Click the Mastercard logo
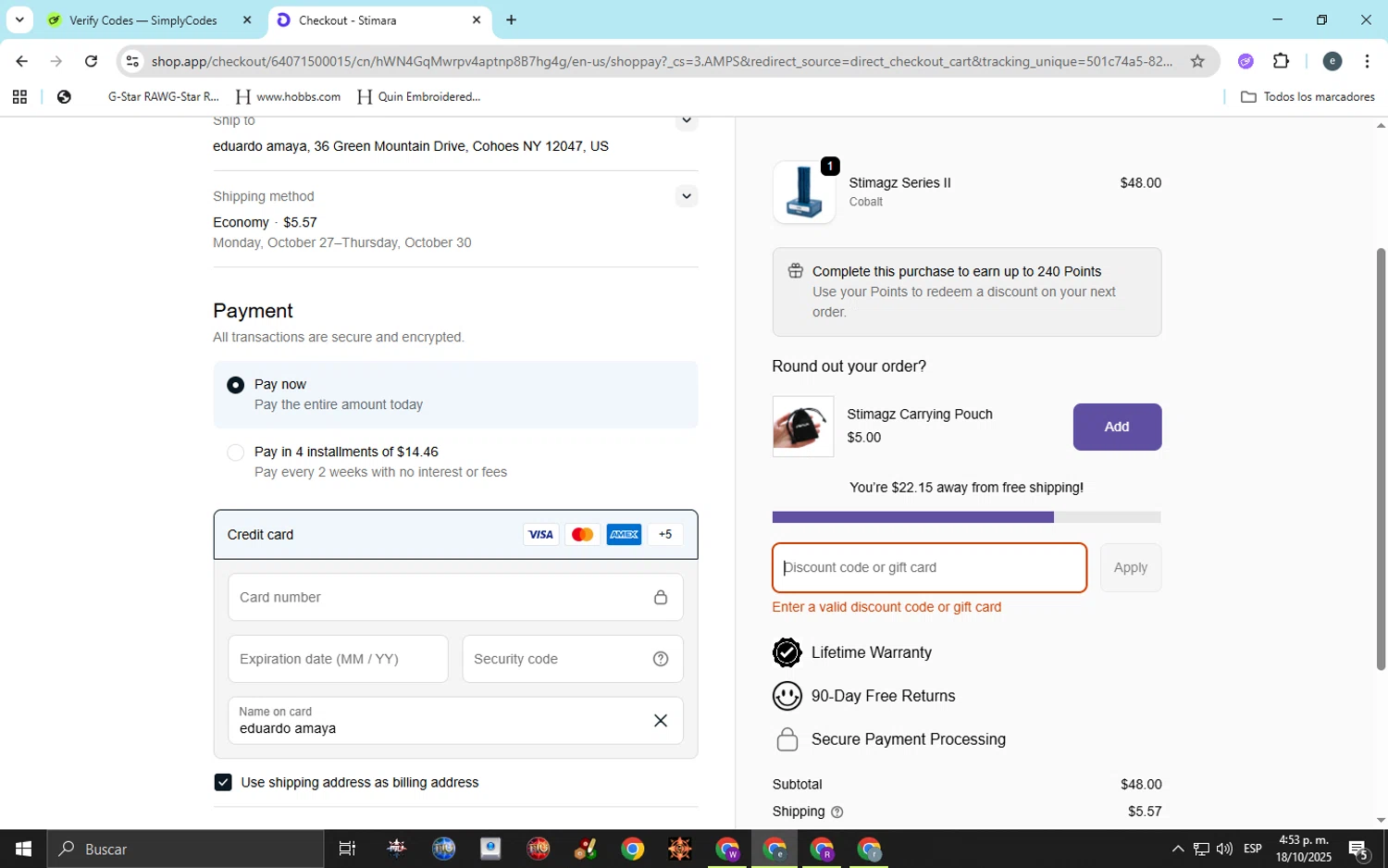This screenshot has width=1388, height=868. pos(582,534)
